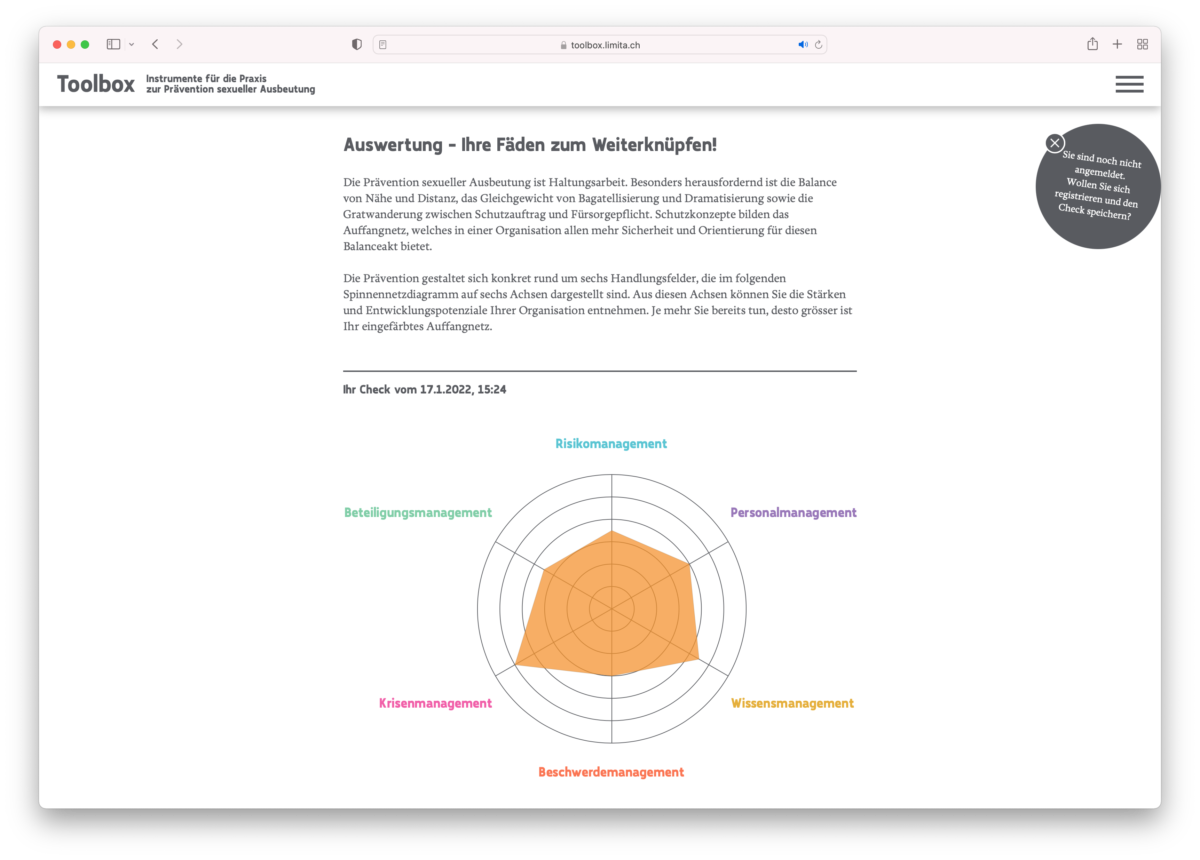Screen dimensions: 1200x860
Task: Reload the page with the refresh icon
Action: 818,45
